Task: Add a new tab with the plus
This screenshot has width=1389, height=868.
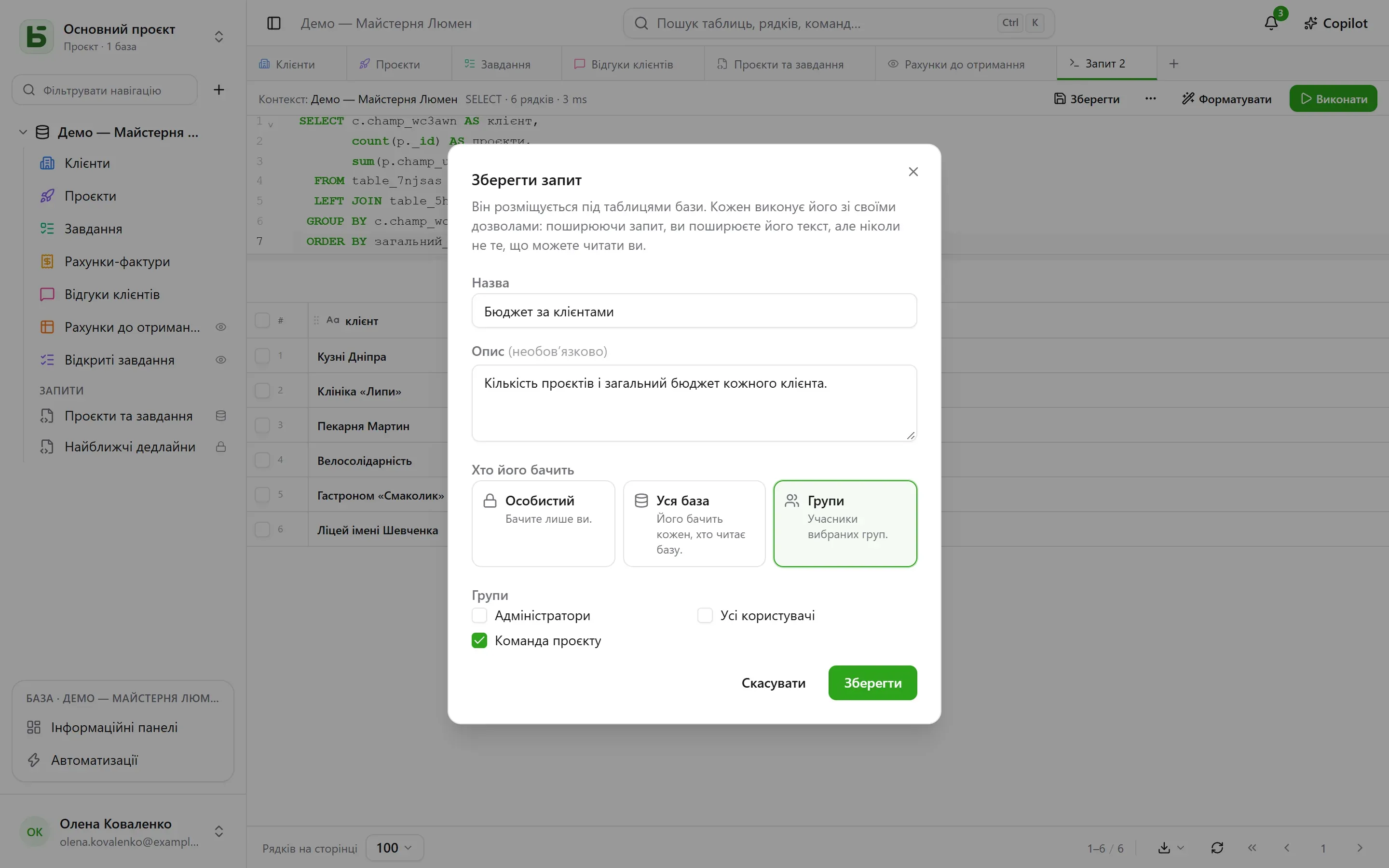Action: tap(1174, 64)
